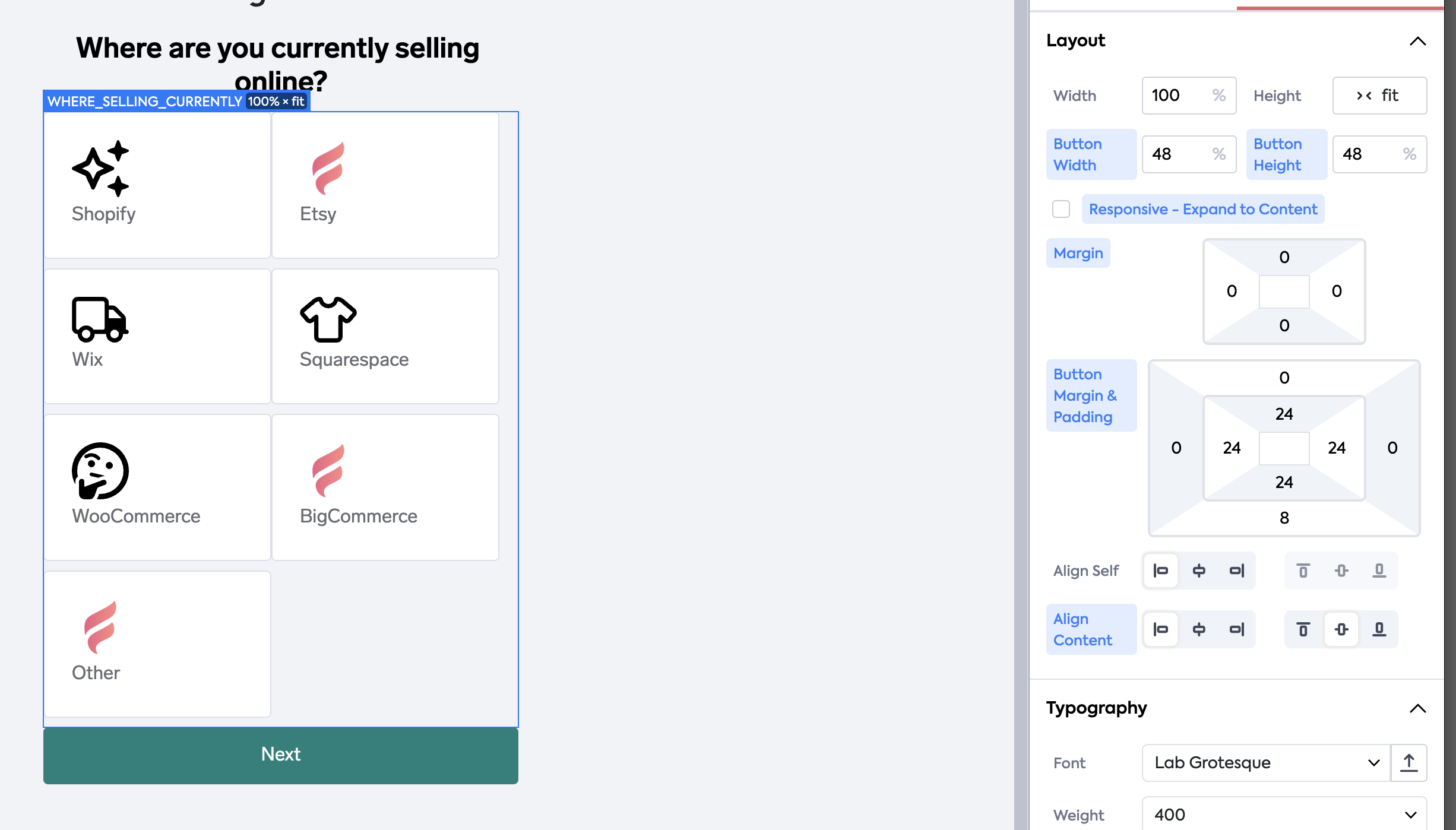Open the Lab Grotesque font dropdown
Screen dimensions: 1456x830
coord(1266,762)
